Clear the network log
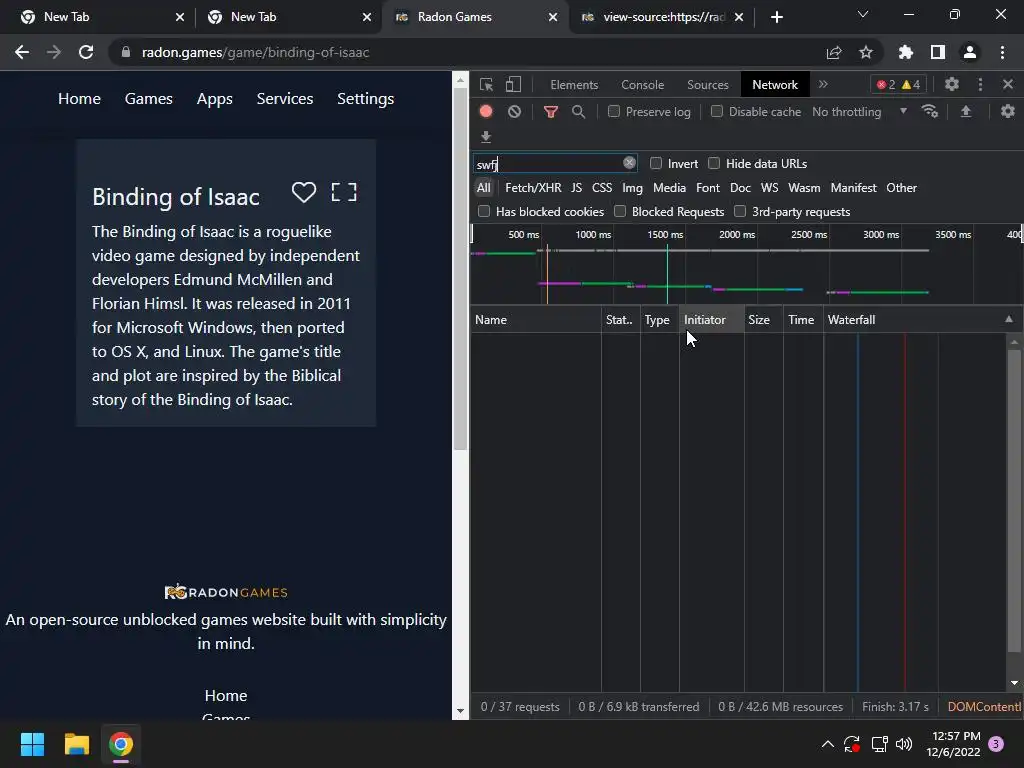This screenshot has height=768, width=1024. 515,111
